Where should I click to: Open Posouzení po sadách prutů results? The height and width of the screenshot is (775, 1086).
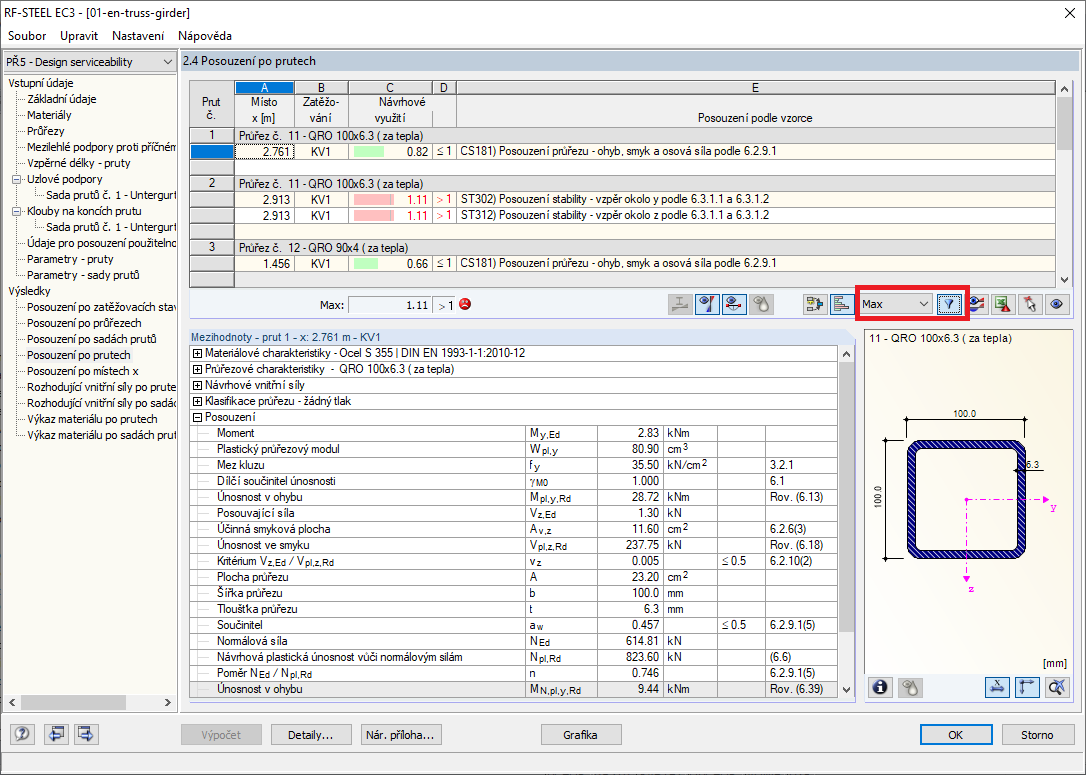(91, 339)
